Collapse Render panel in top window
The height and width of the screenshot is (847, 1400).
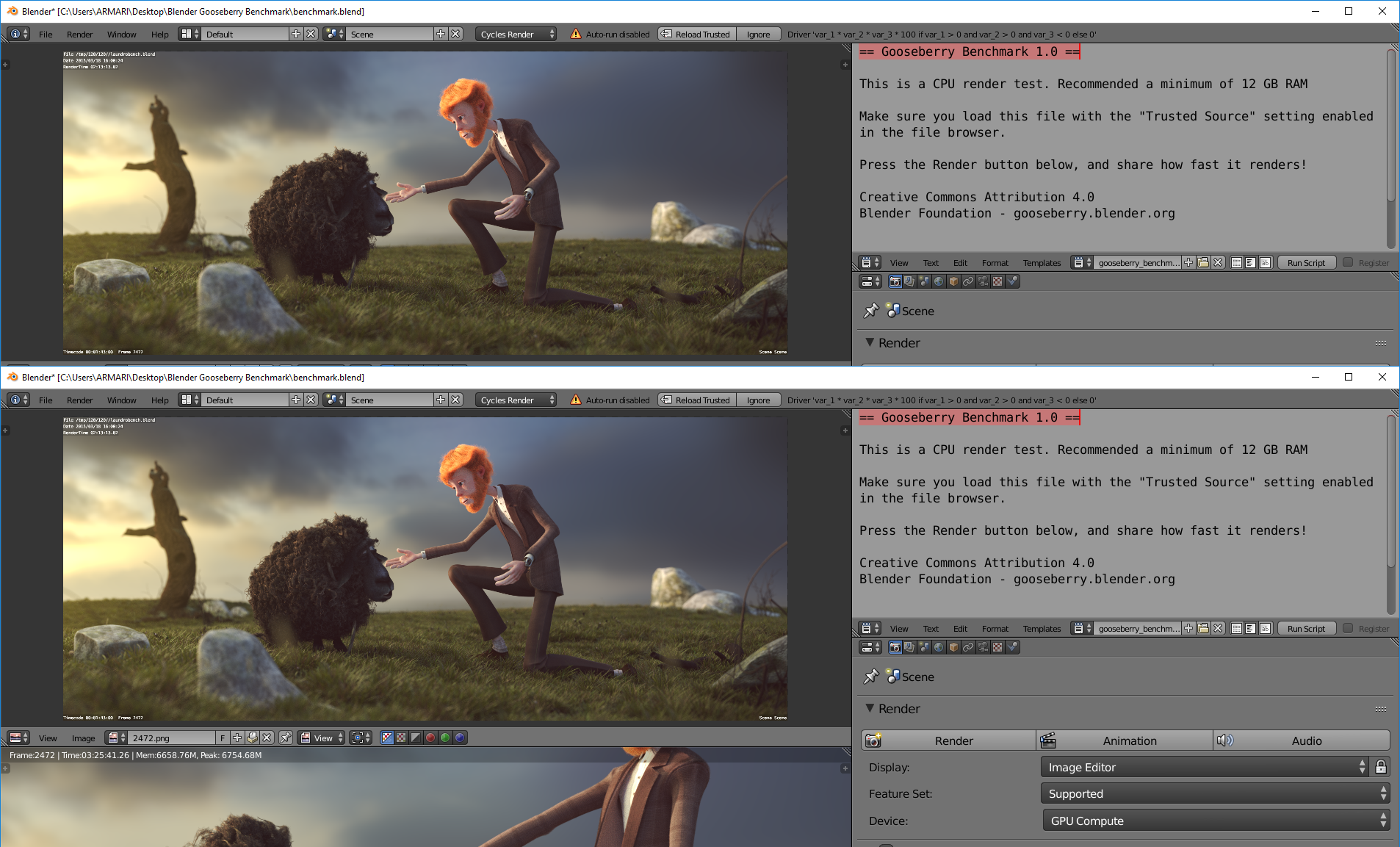click(870, 342)
